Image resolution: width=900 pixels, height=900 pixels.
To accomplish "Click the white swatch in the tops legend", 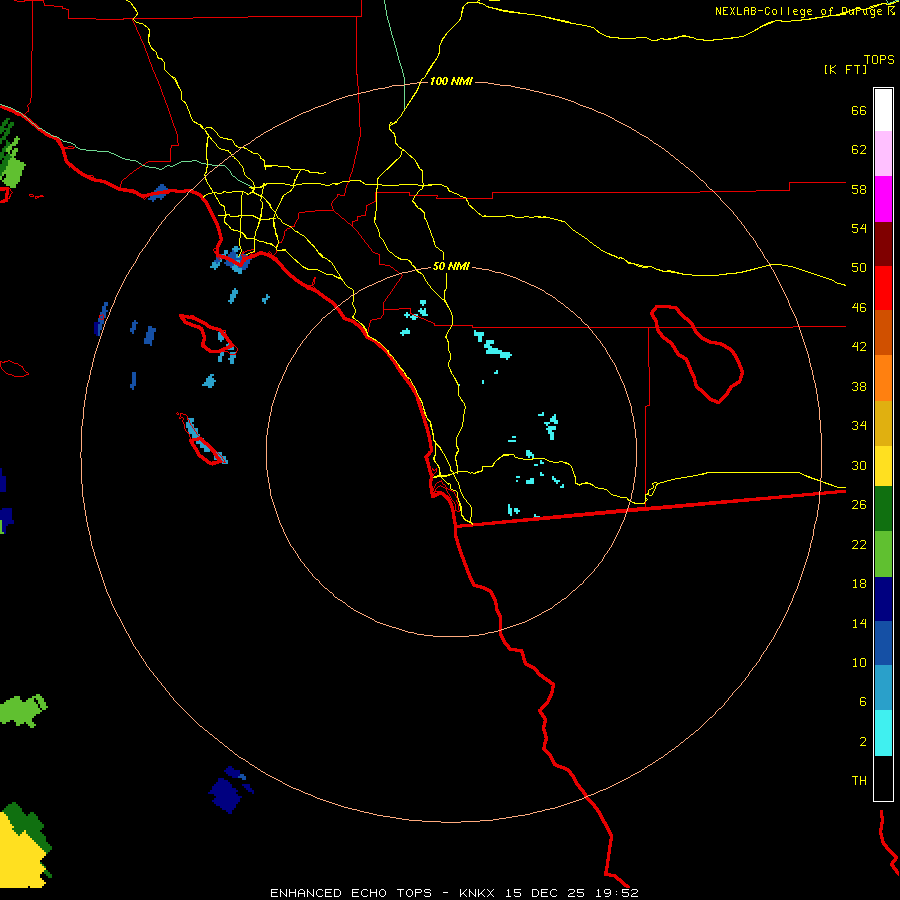I will point(883,110).
